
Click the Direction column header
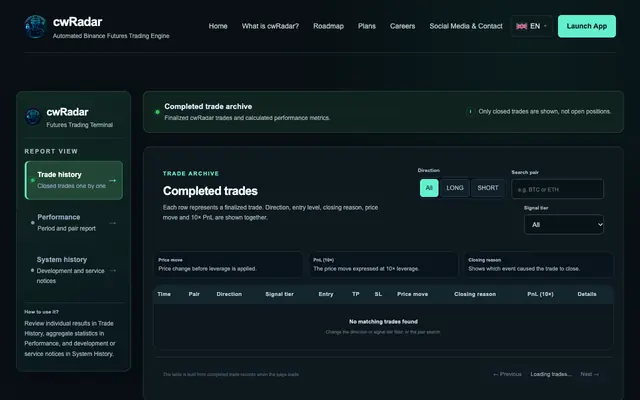229,294
